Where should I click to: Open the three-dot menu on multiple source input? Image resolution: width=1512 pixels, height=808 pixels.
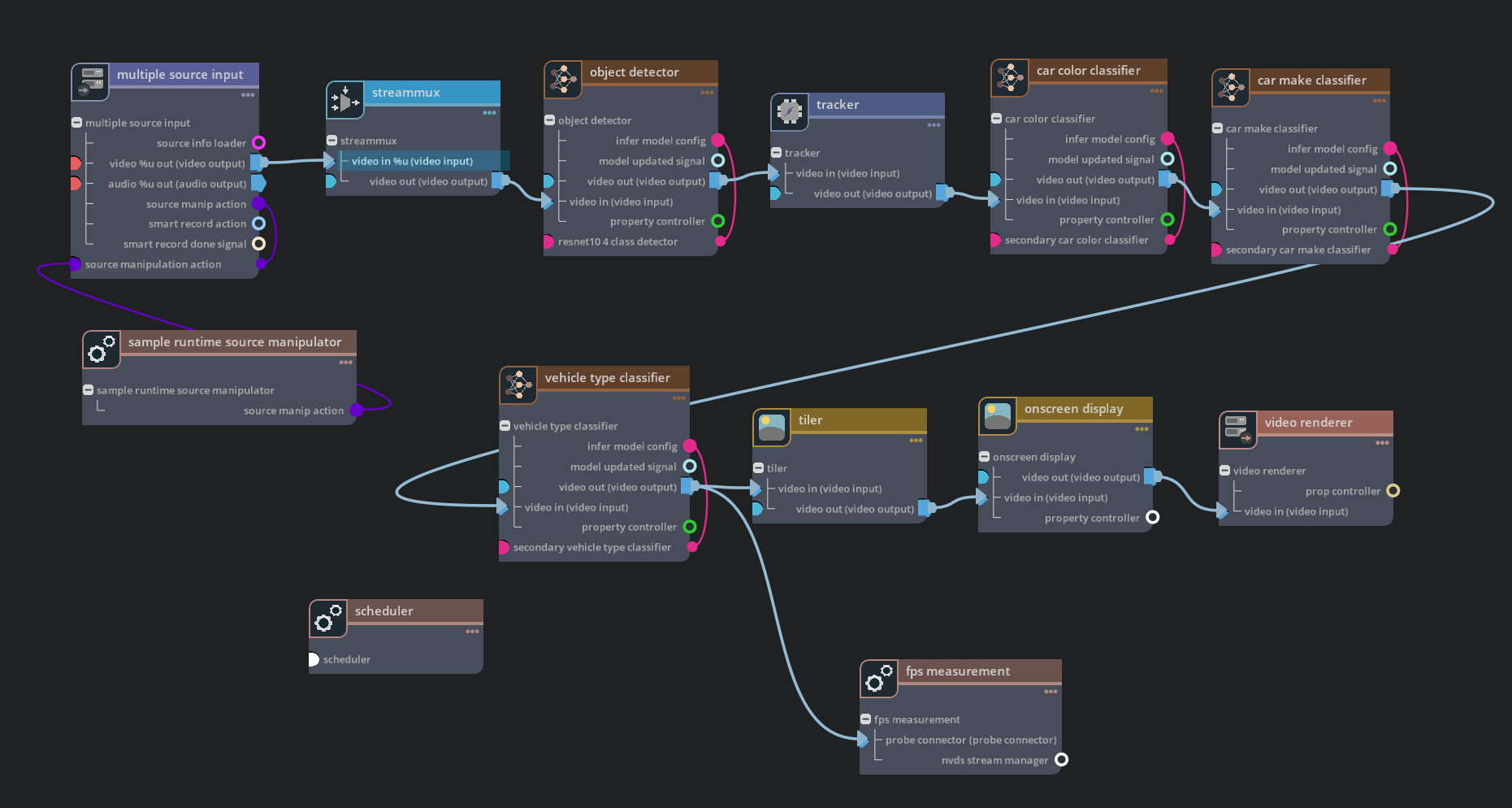(248, 95)
